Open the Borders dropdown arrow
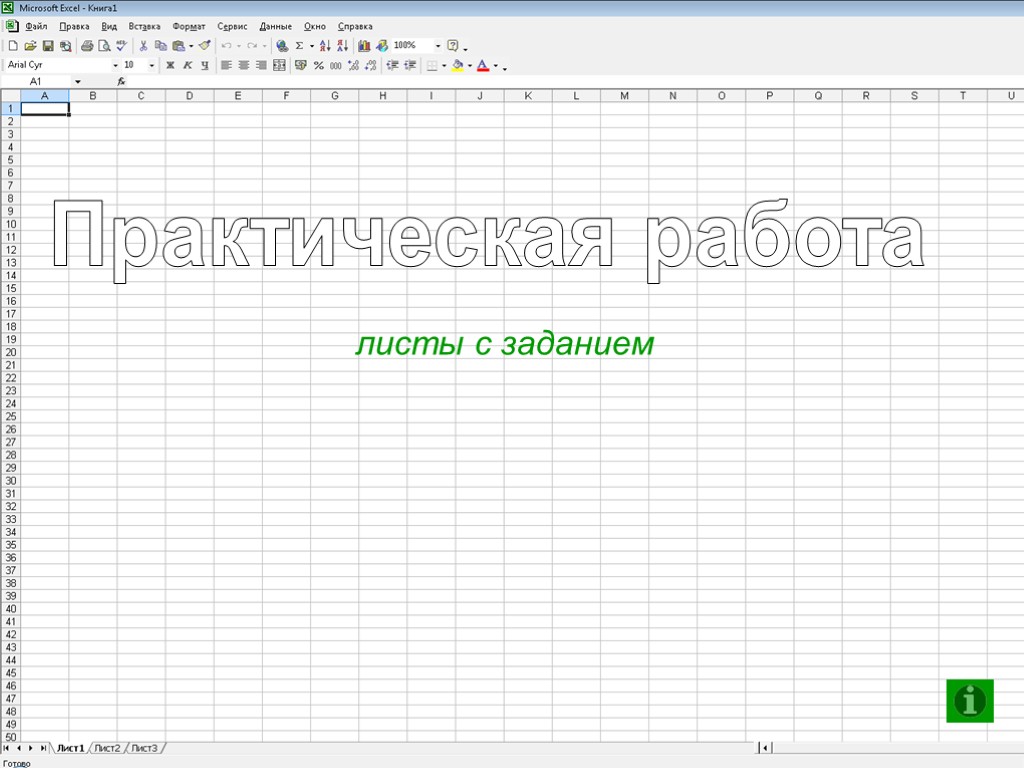The image size is (1024, 768). pos(444,65)
